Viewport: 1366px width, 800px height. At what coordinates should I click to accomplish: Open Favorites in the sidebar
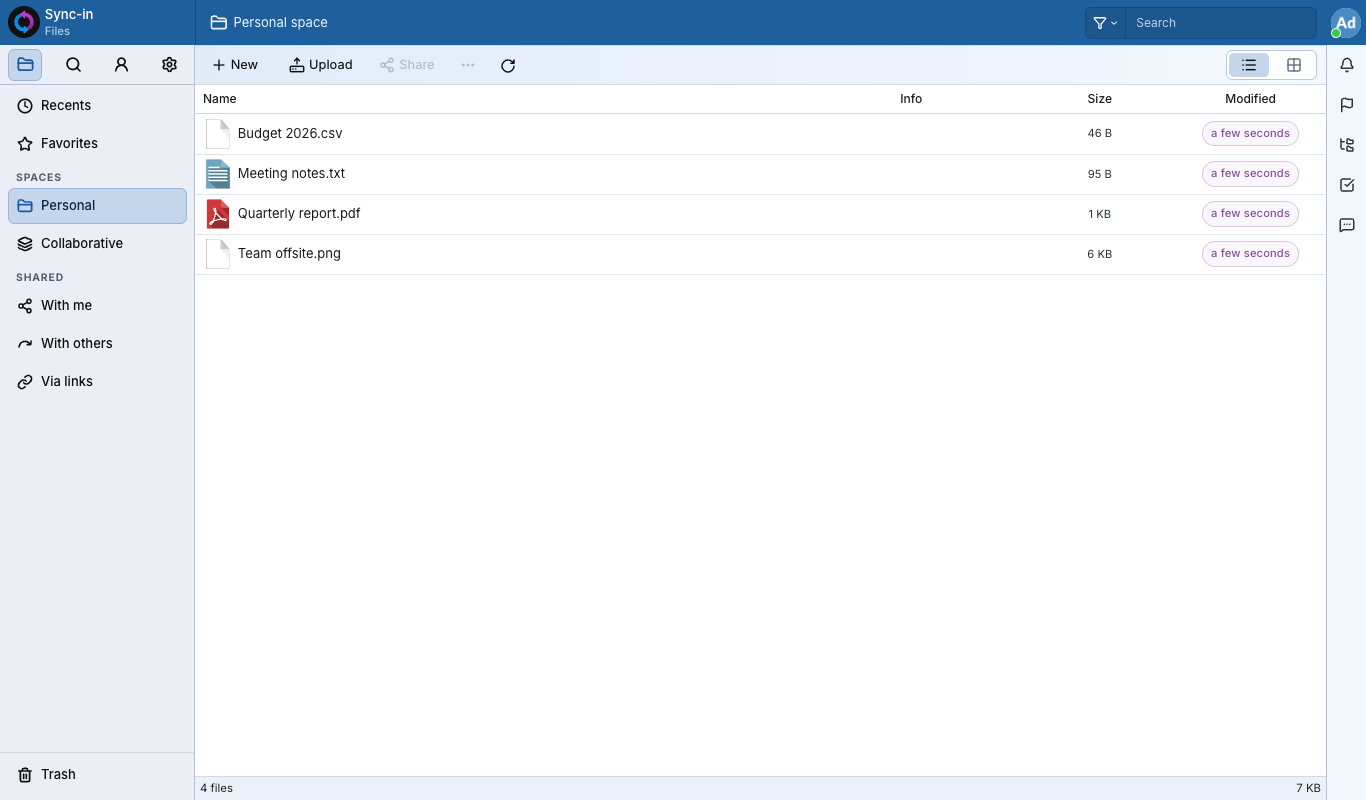pyautogui.click(x=97, y=144)
